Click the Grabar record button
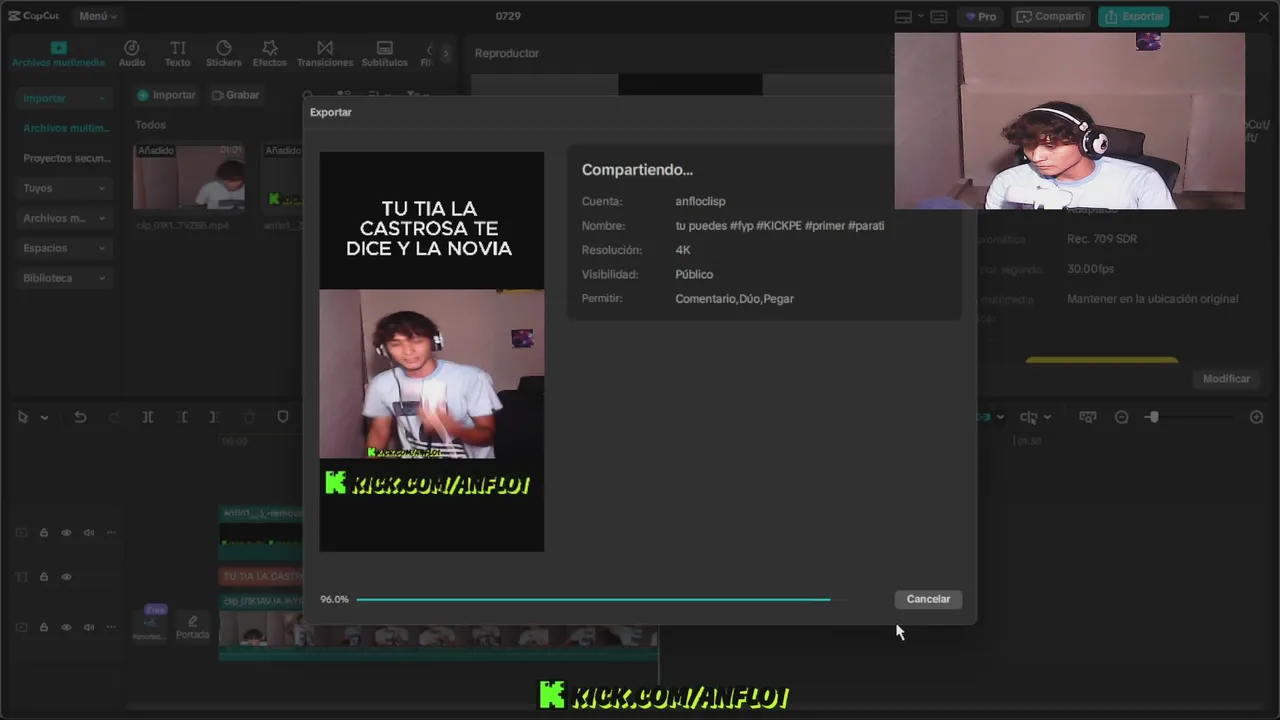 point(236,95)
